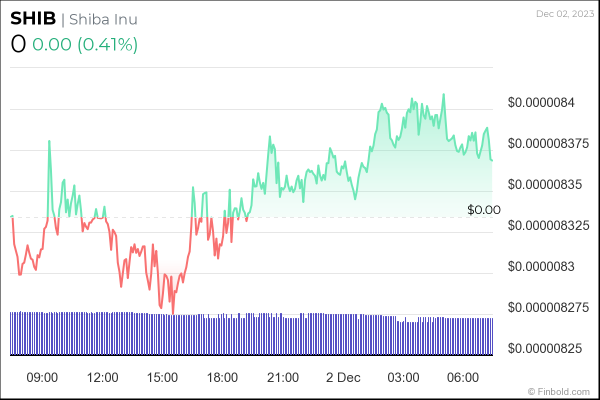Click the 12:00 time axis marker
The image size is (600, 400).
(103, 377)
